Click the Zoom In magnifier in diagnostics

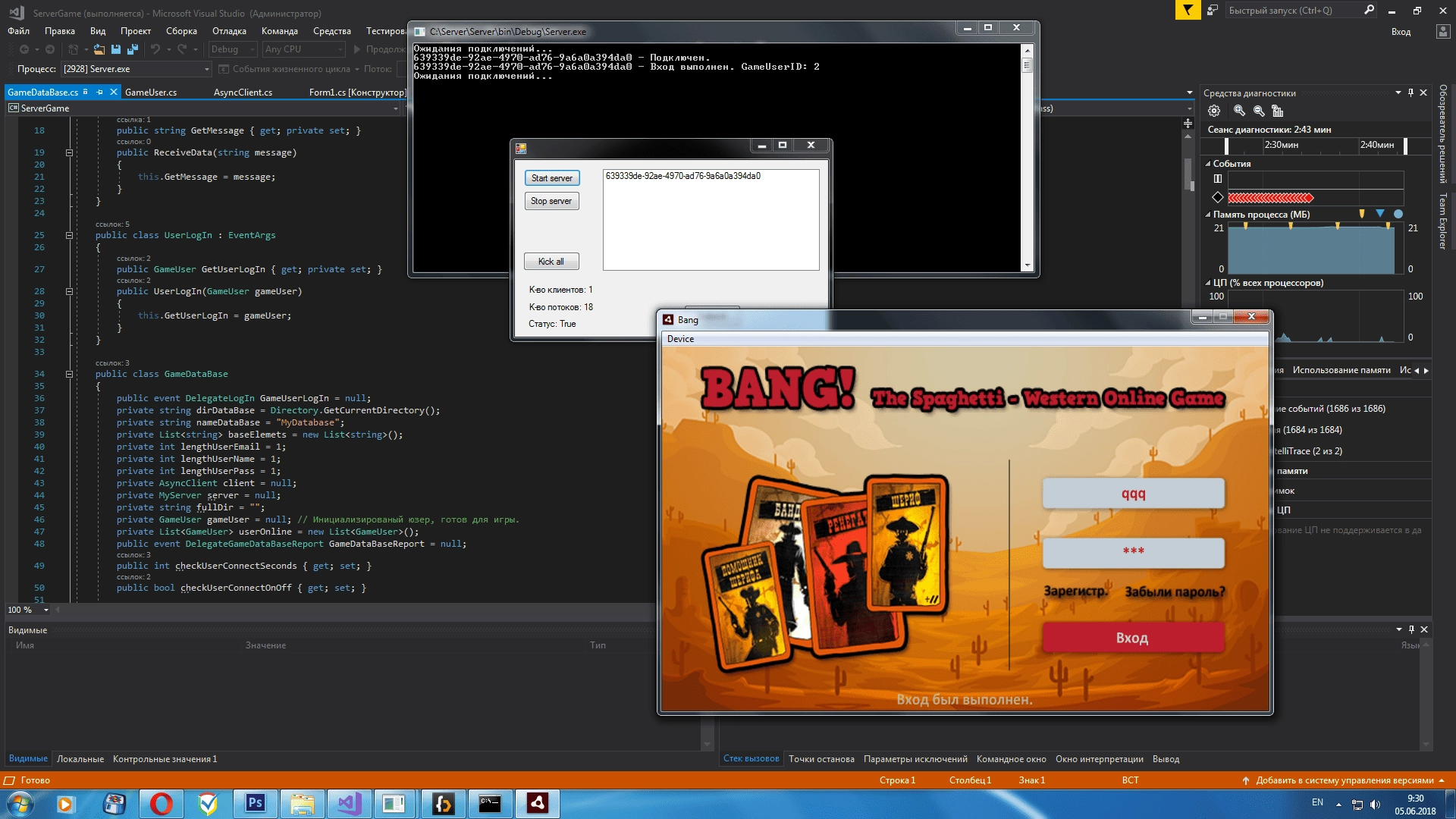pyautogui.click(x=1239, y=111)
